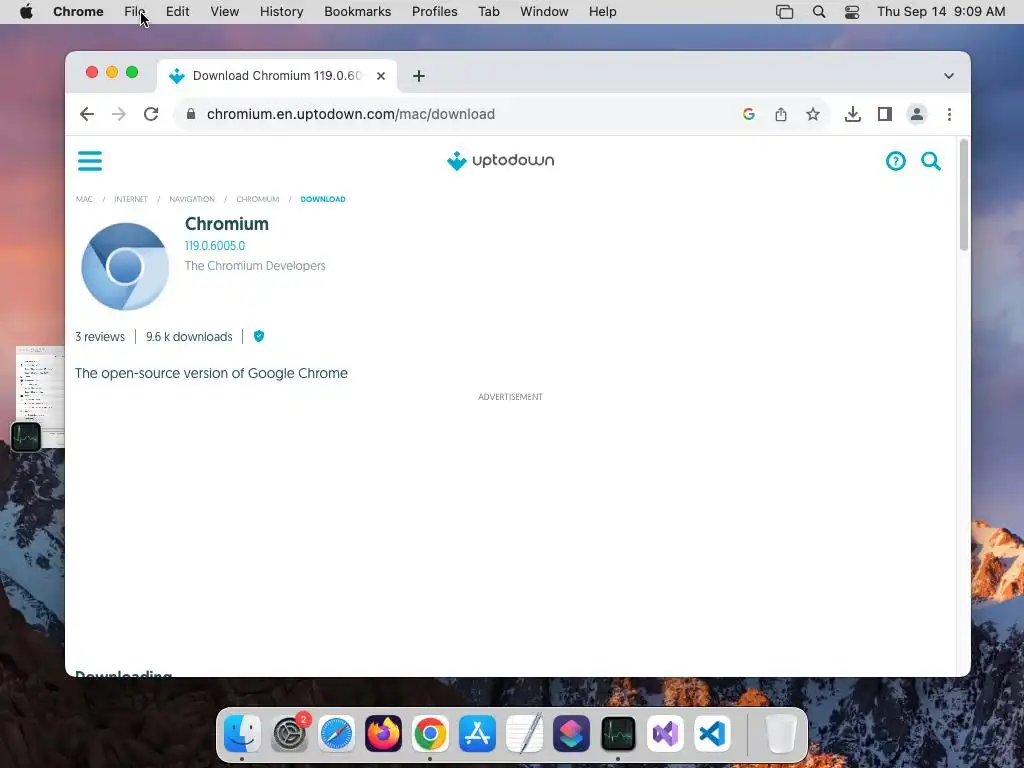Click the CHROMIUM breadcrumb link

pyautogui.click(x=257, y=199)
